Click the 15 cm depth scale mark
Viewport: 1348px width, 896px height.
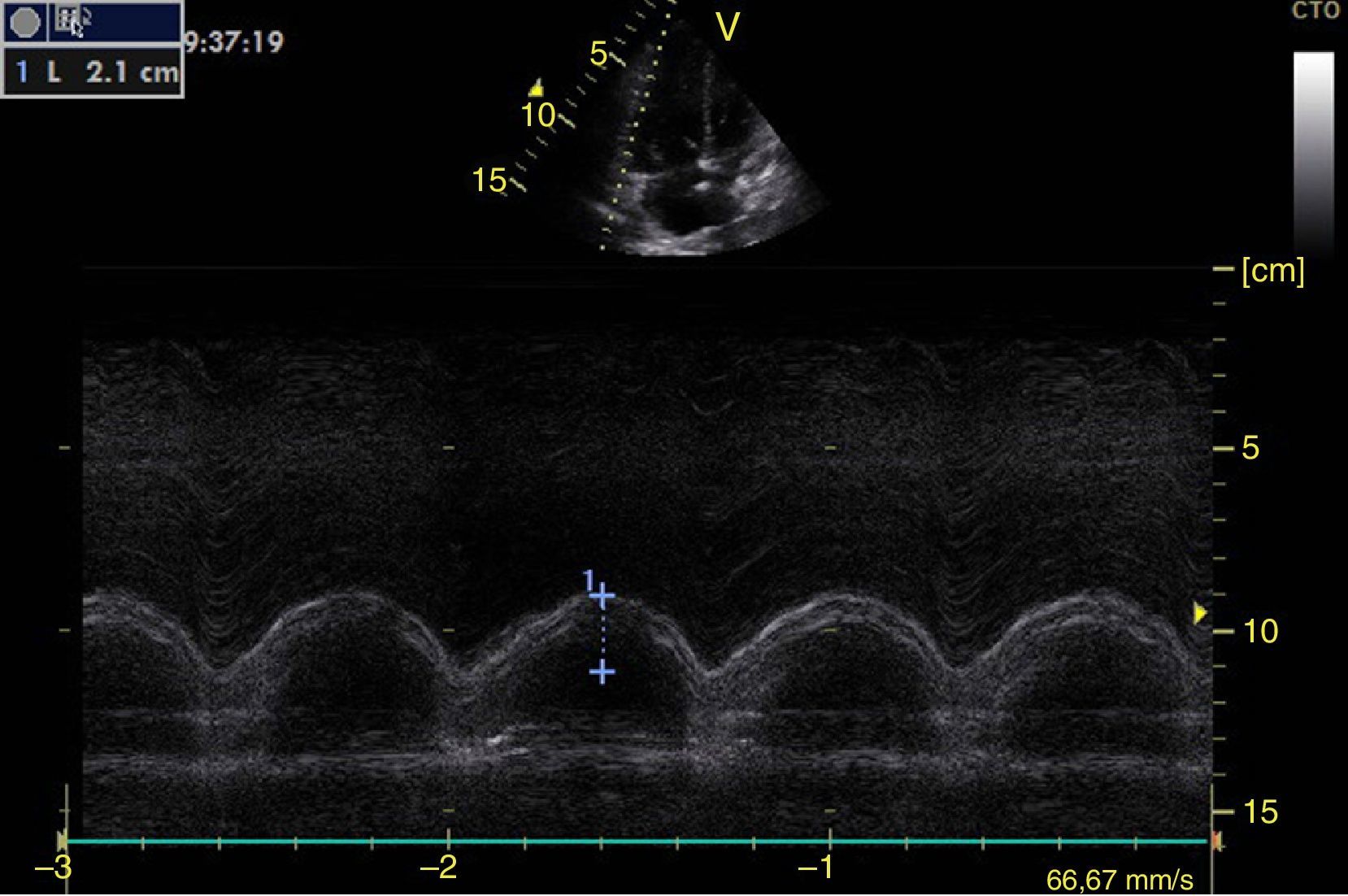click(x=1259, y=811)
